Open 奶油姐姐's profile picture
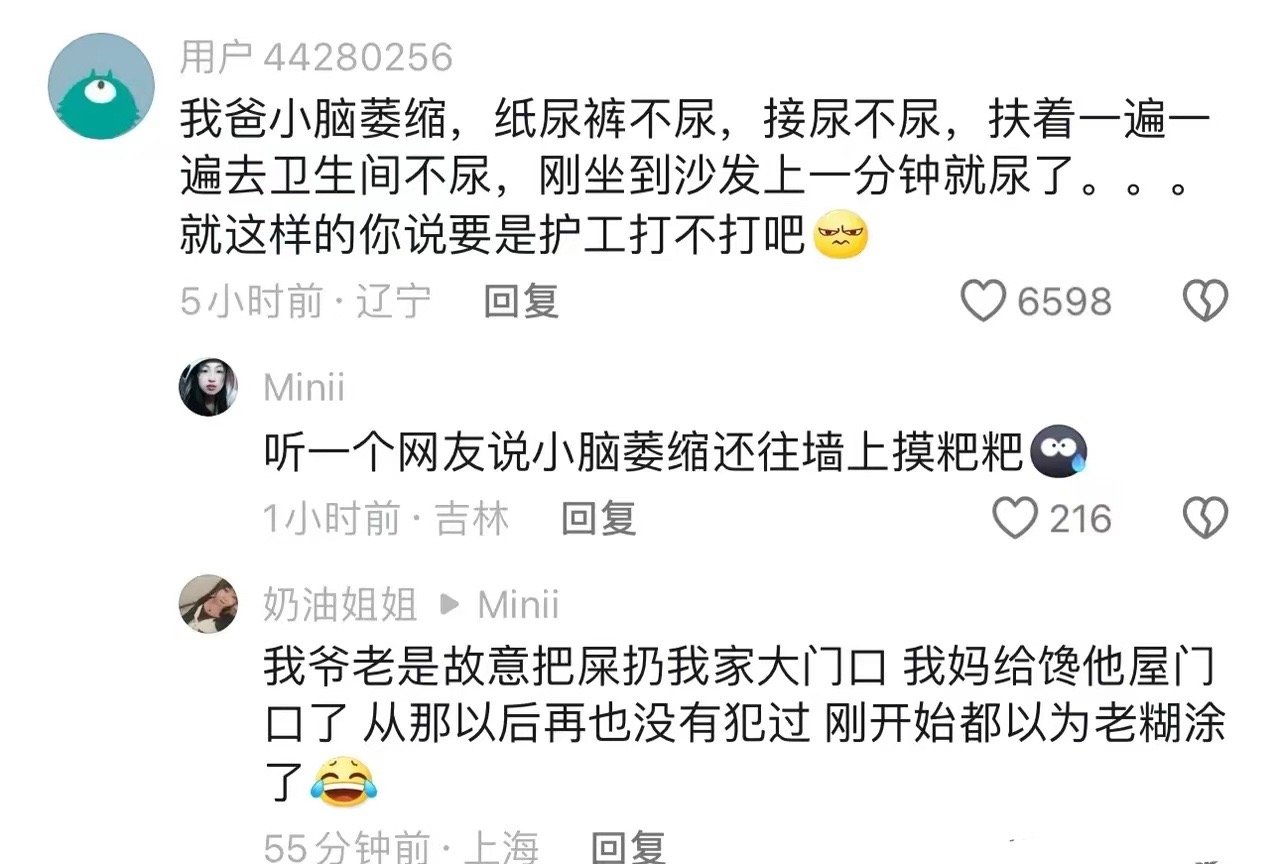Image resolution: width=1280 pixels, height=864 pixels. point(208,603)
